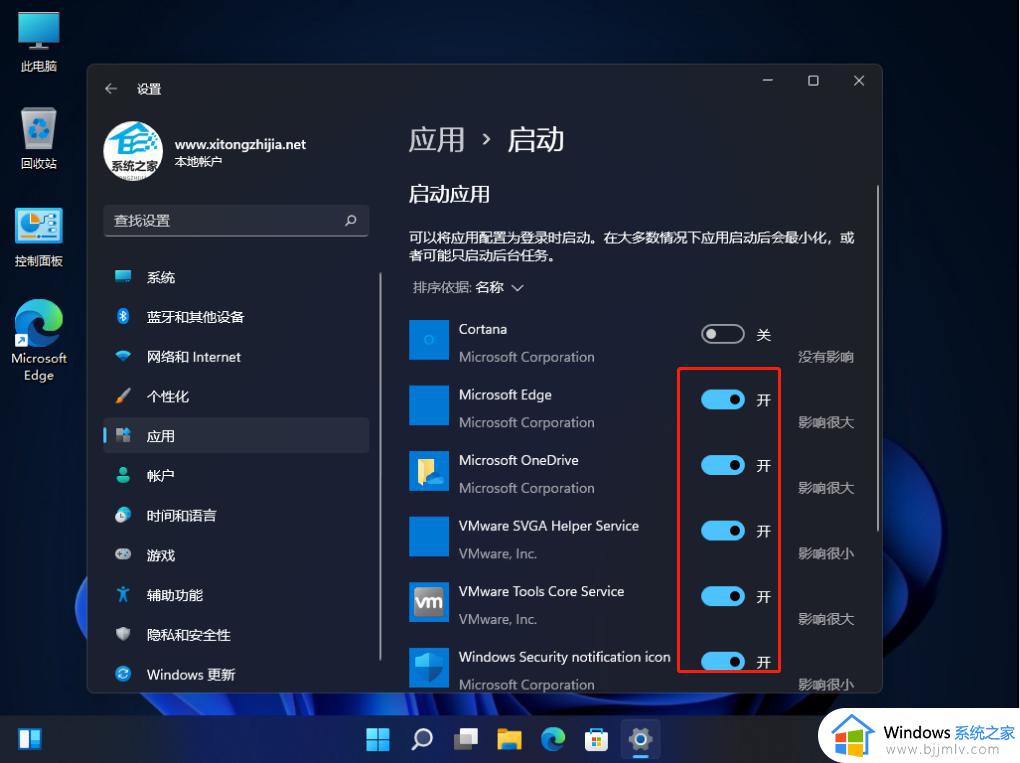Open the widgets button on the taskbar

point(30,739)
